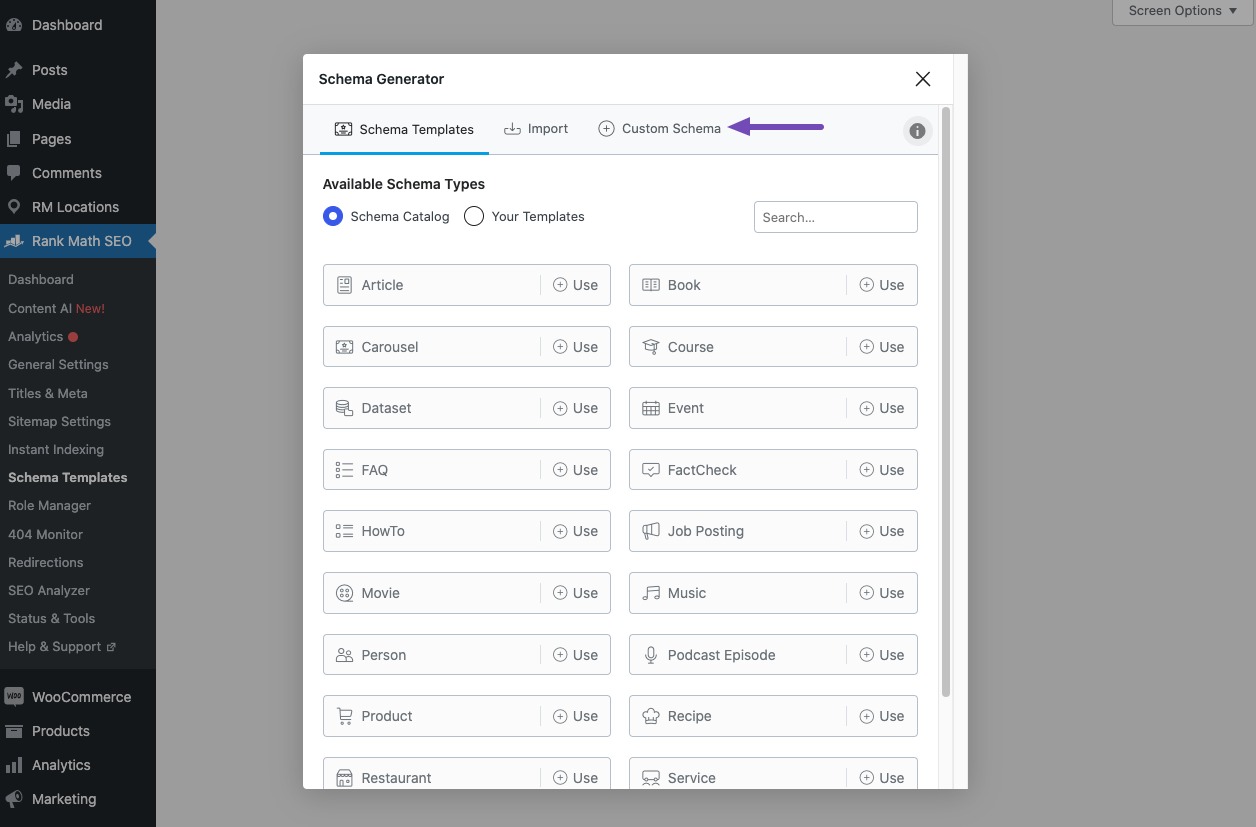
Task: Open Status & Tools submenu link
Action: pos(51,618)
